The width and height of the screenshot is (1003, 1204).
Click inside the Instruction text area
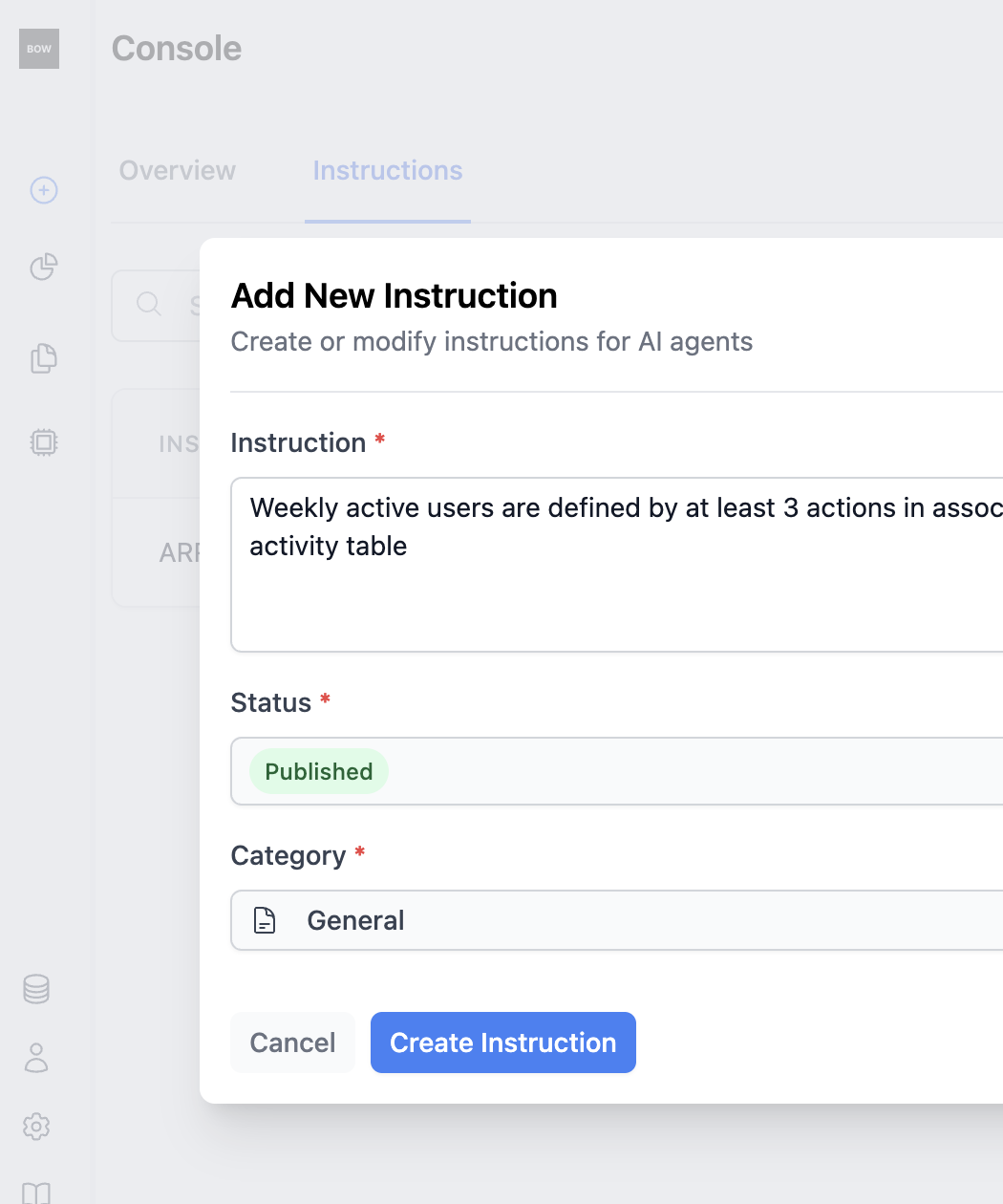point(617,565)
